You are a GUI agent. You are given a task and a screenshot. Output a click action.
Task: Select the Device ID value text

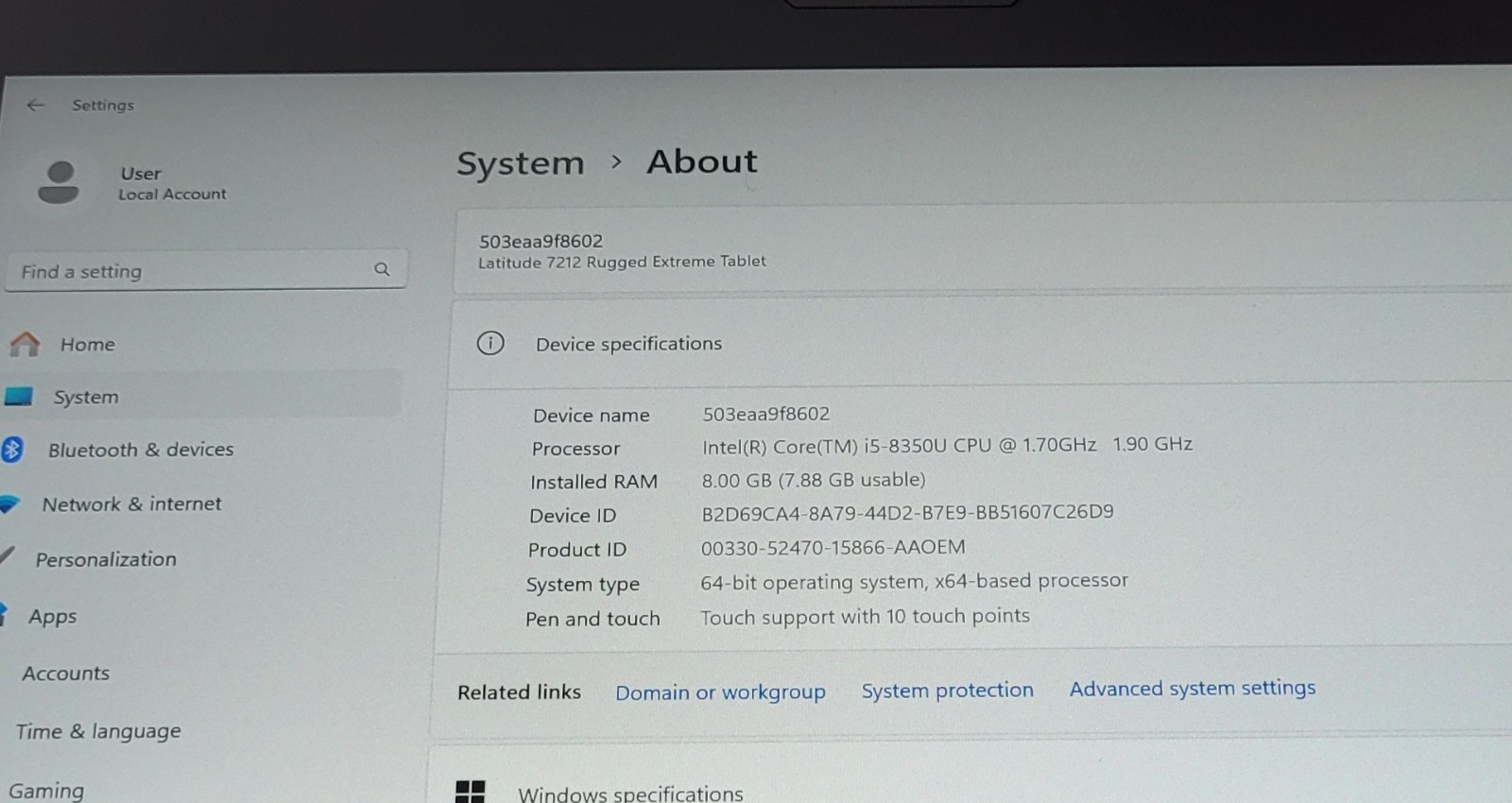tap(907, 512)
